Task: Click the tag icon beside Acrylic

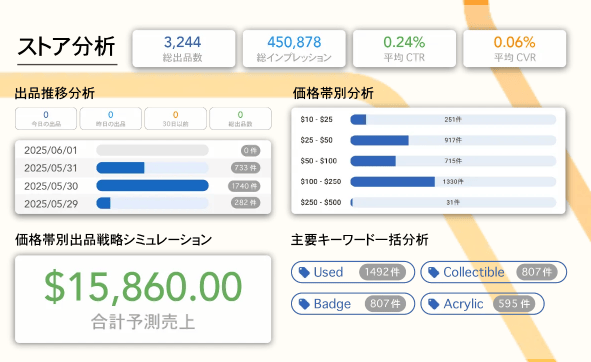Action: 433,304
